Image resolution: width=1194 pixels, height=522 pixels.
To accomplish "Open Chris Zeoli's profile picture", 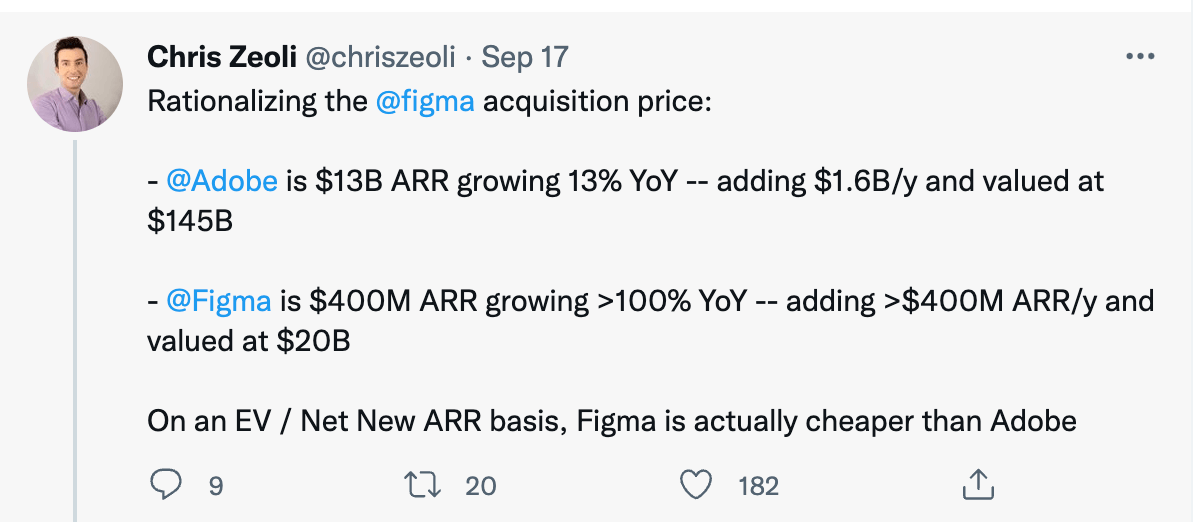I will click(x=75, y=85).
